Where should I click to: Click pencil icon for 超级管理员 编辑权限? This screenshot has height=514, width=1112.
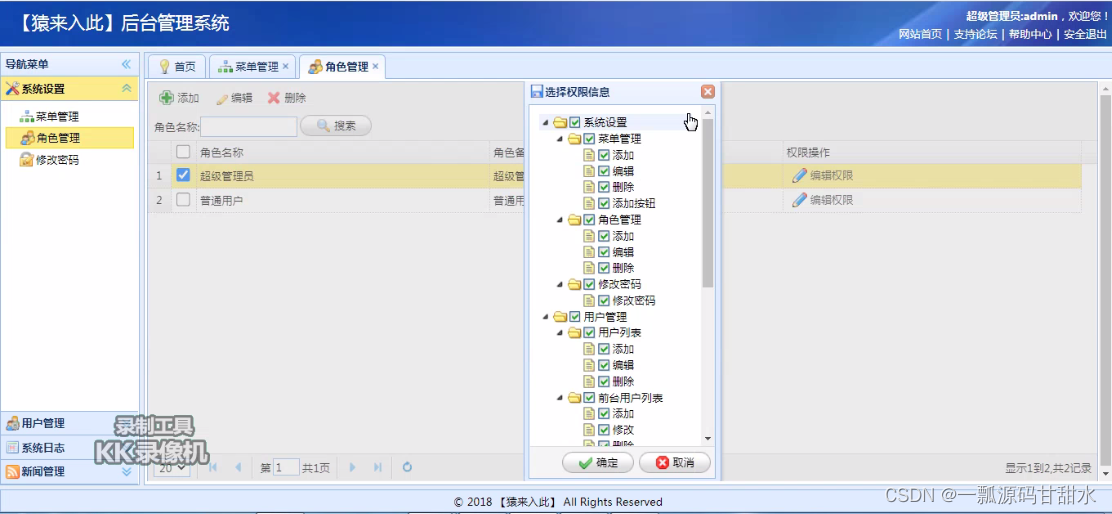click(799, 175)
